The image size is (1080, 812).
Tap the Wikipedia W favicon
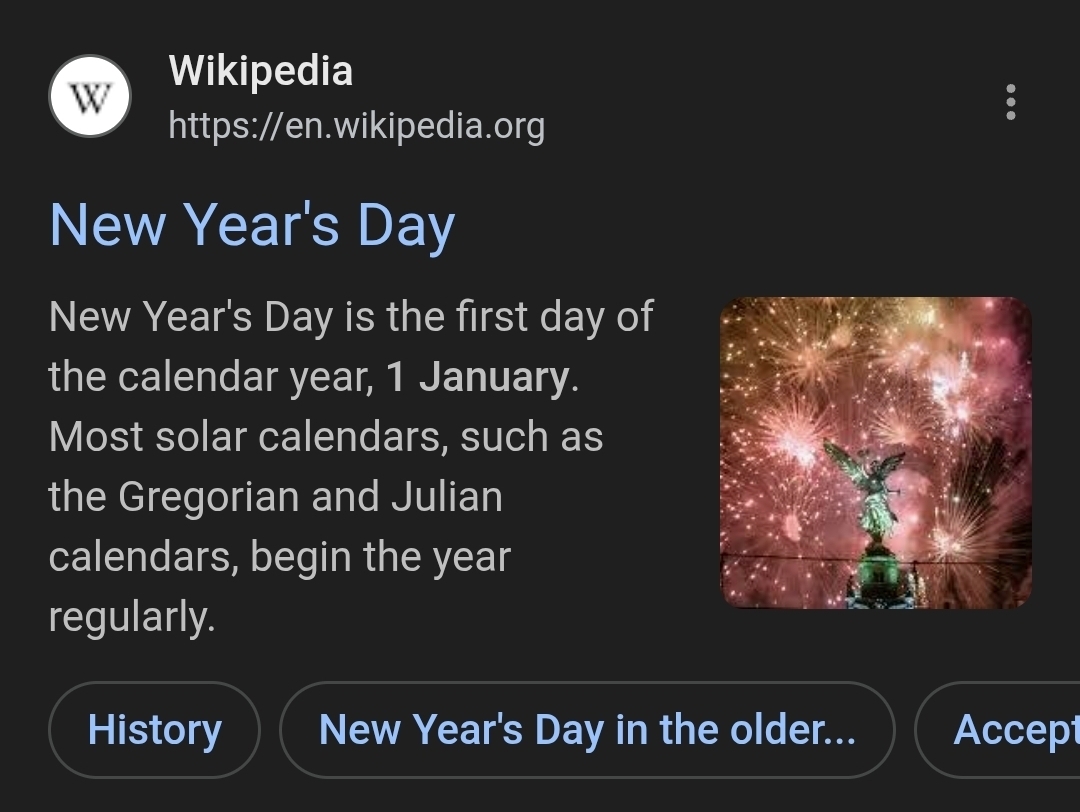(90, 97)
